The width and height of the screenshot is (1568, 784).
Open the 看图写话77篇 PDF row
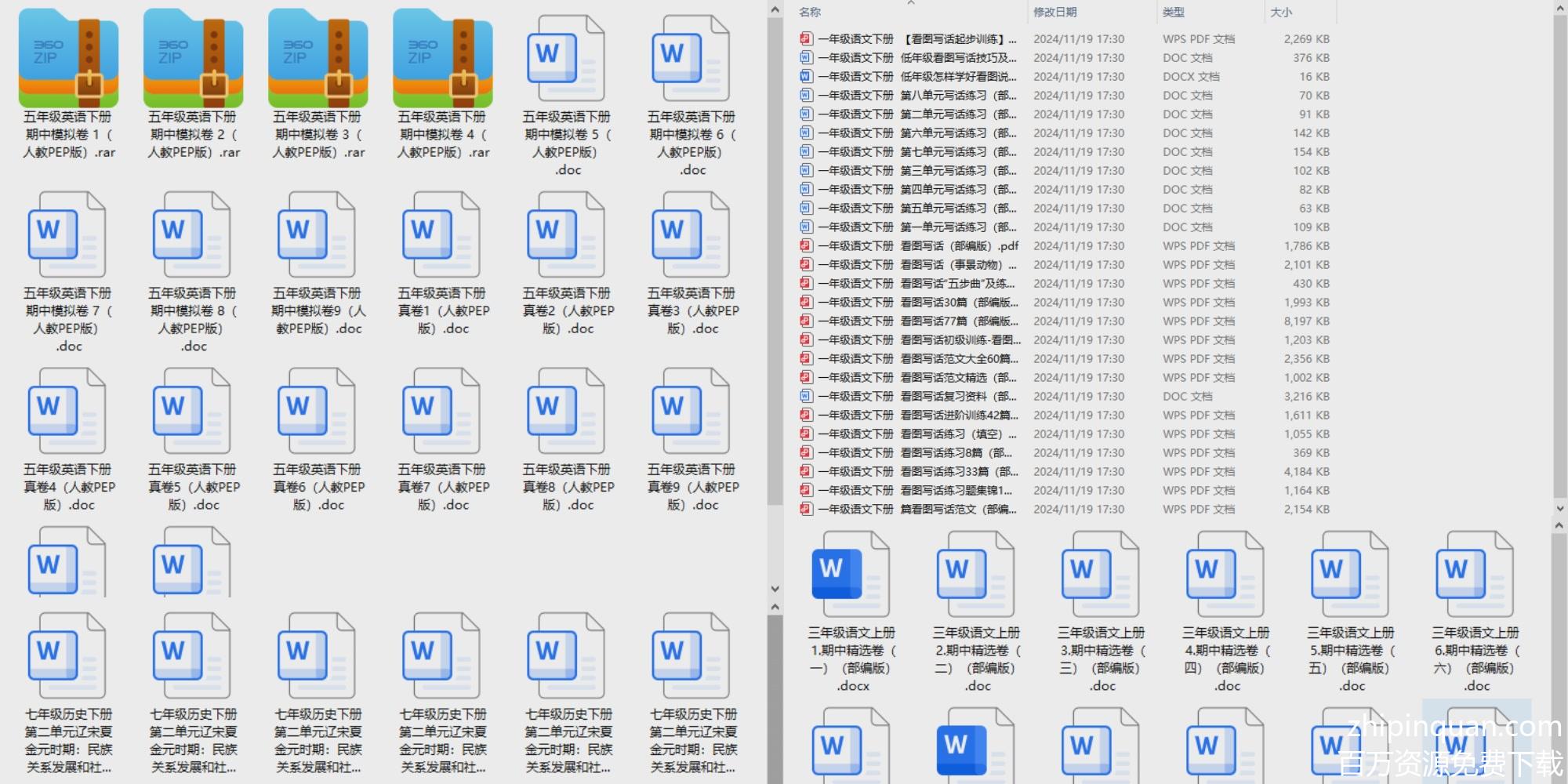[x=1065, y=321]
